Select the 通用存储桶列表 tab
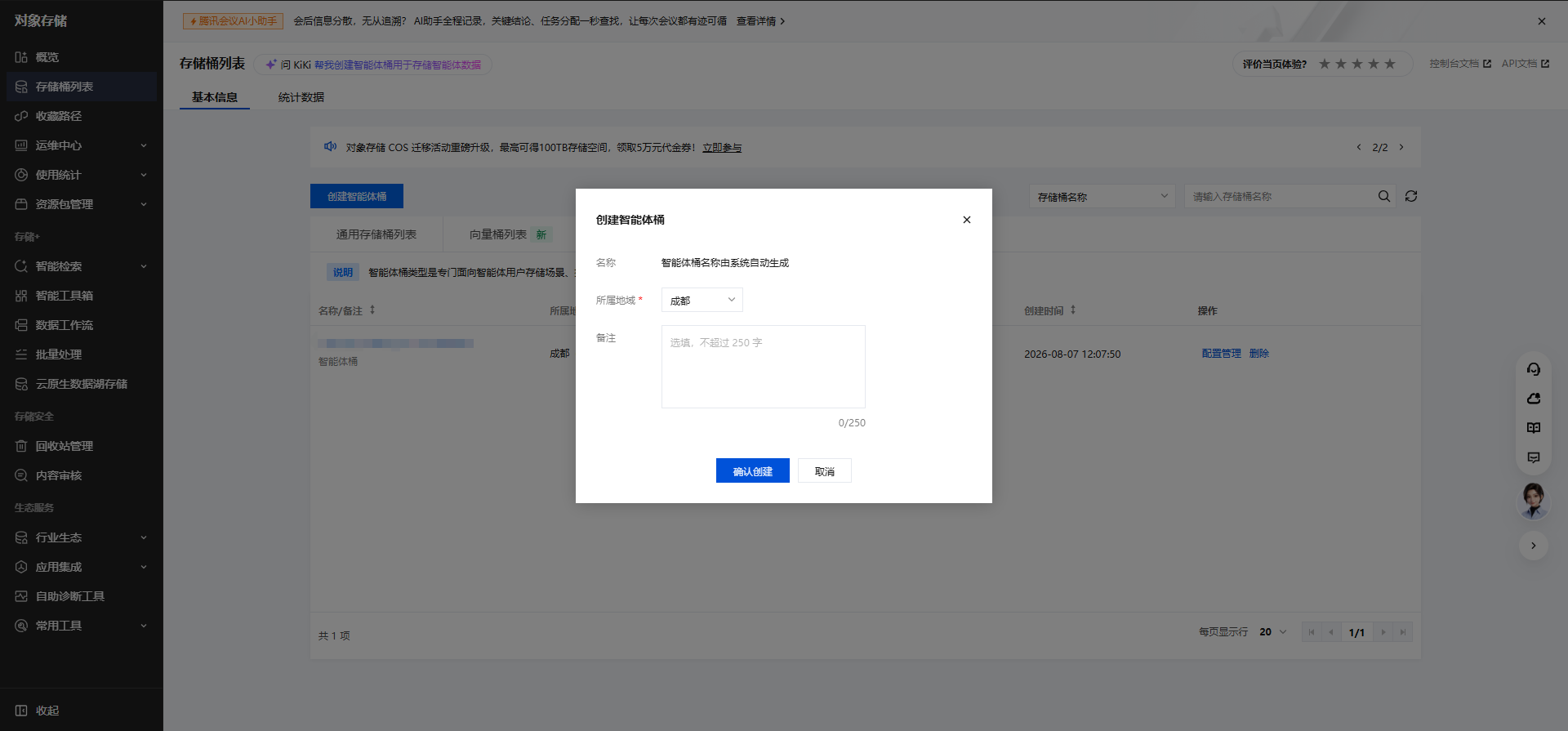Viewport: 1568px width, 731px height. click(x=376, y=234)
